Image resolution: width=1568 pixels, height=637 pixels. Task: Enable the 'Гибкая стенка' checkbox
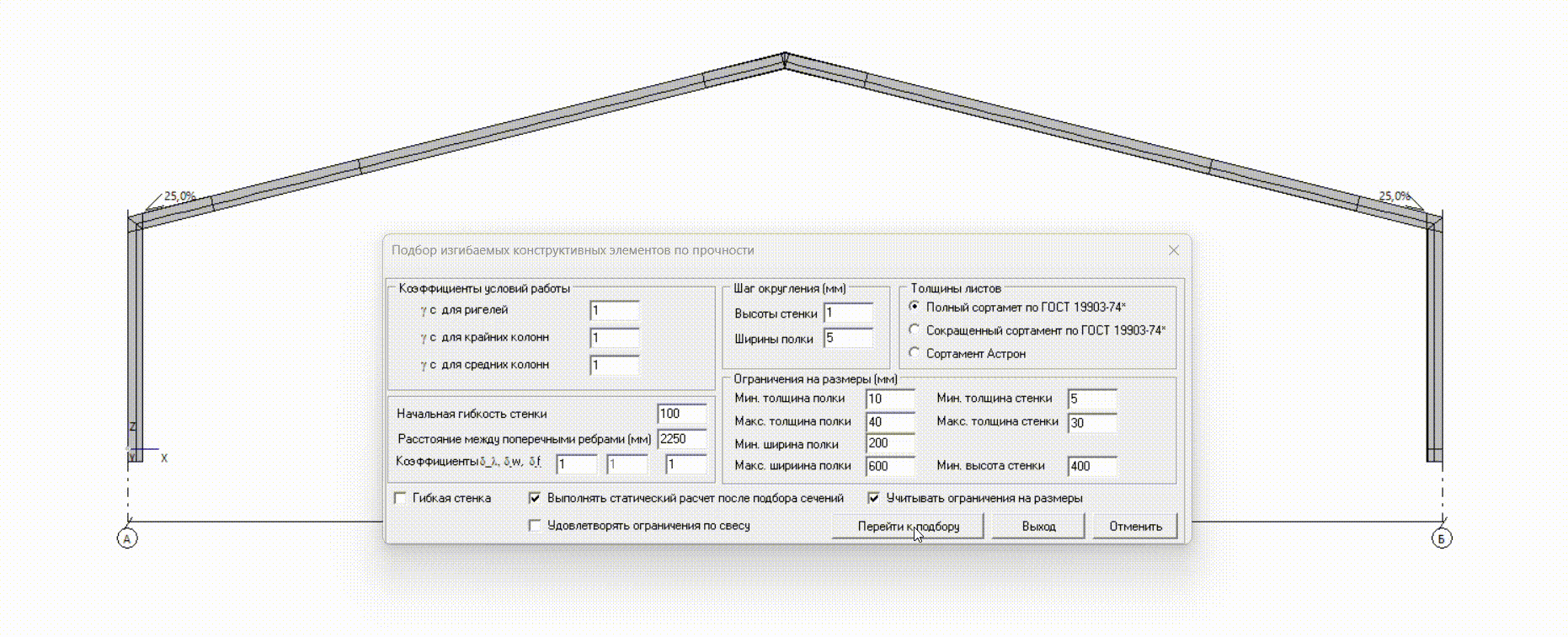pyautogui.click(x=401, y=498)
